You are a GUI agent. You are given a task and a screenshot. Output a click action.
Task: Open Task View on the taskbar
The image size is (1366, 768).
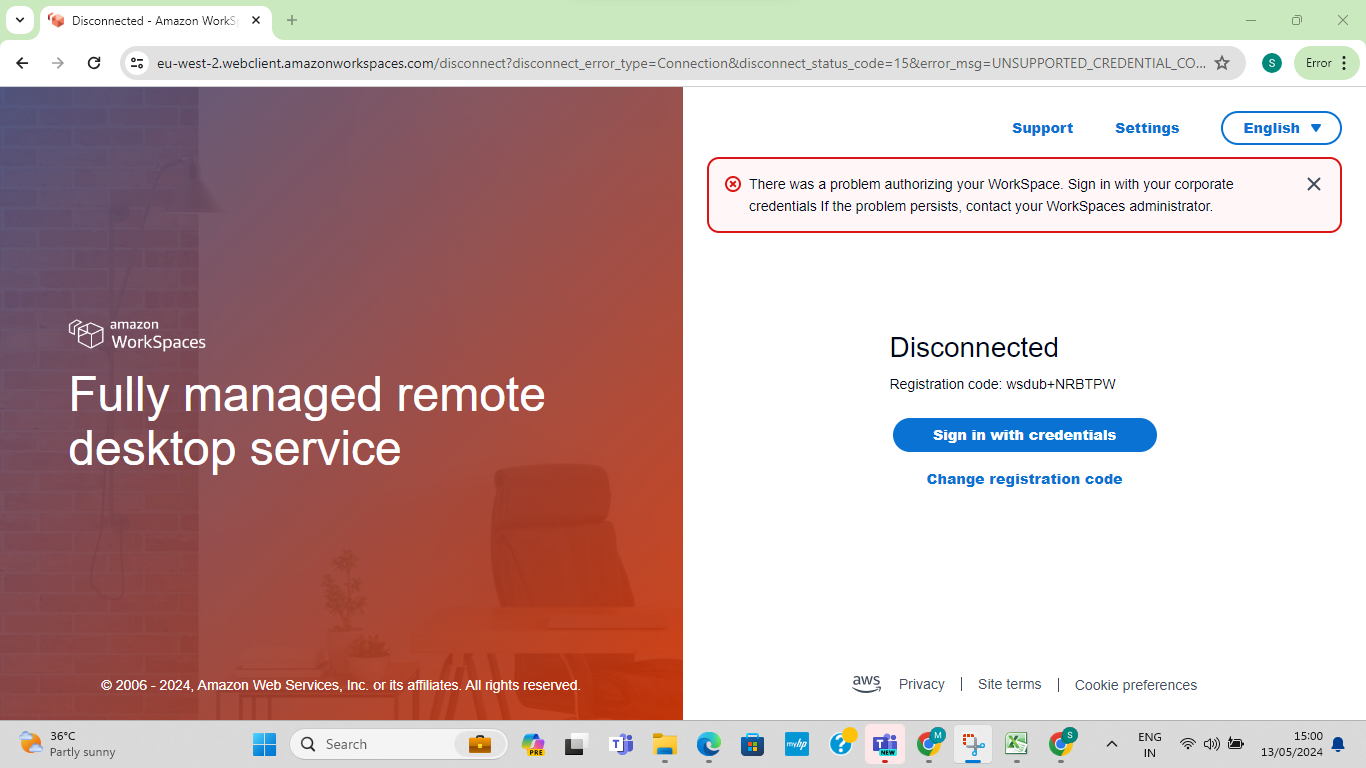click(575, 744)
